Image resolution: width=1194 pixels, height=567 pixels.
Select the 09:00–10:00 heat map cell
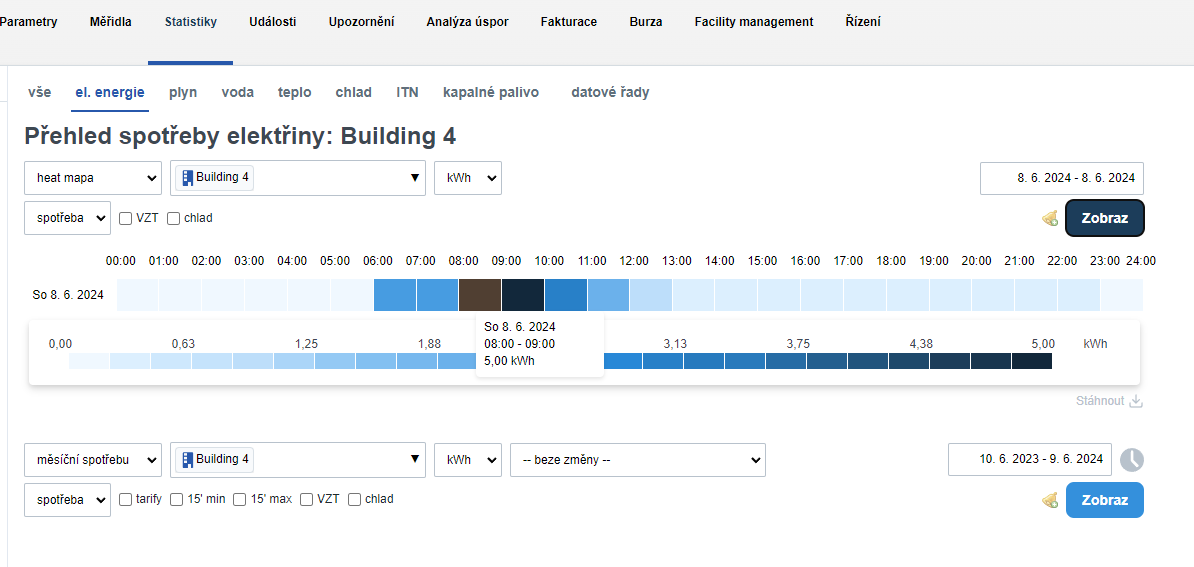(523, 295)
